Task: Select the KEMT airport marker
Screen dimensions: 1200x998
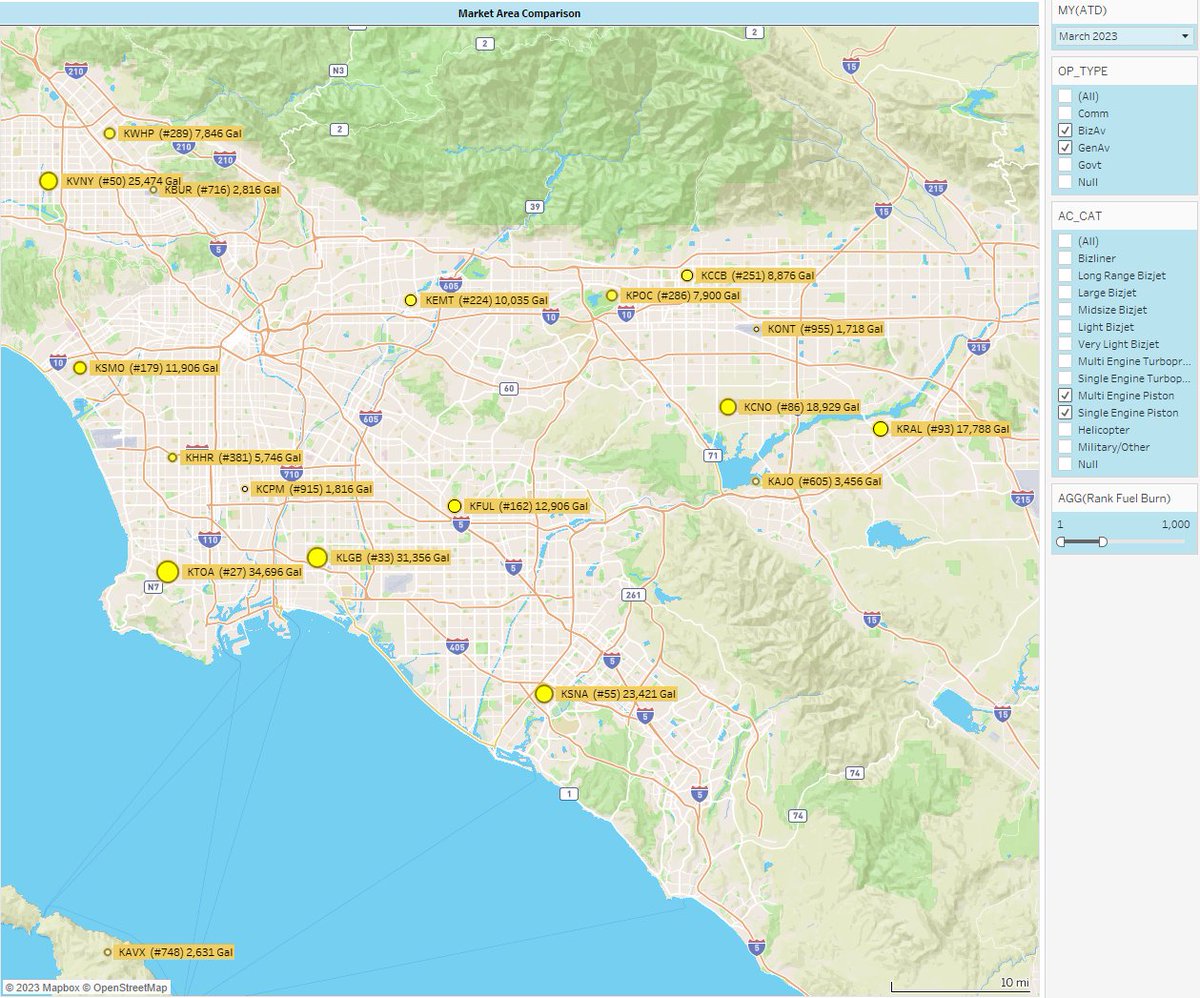Action: [411, 299]
